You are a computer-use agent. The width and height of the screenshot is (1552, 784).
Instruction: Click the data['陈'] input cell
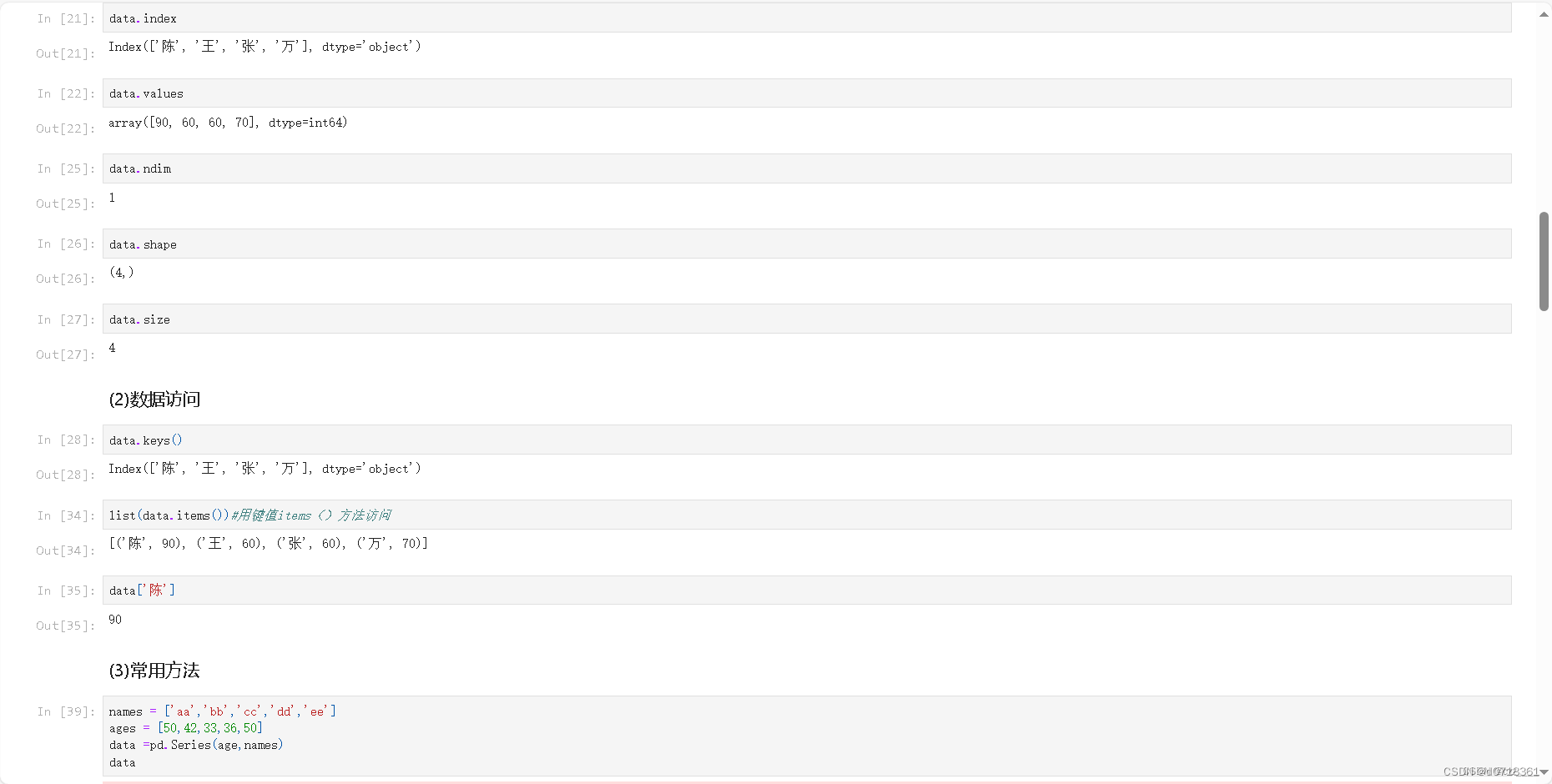coord(807,590)
